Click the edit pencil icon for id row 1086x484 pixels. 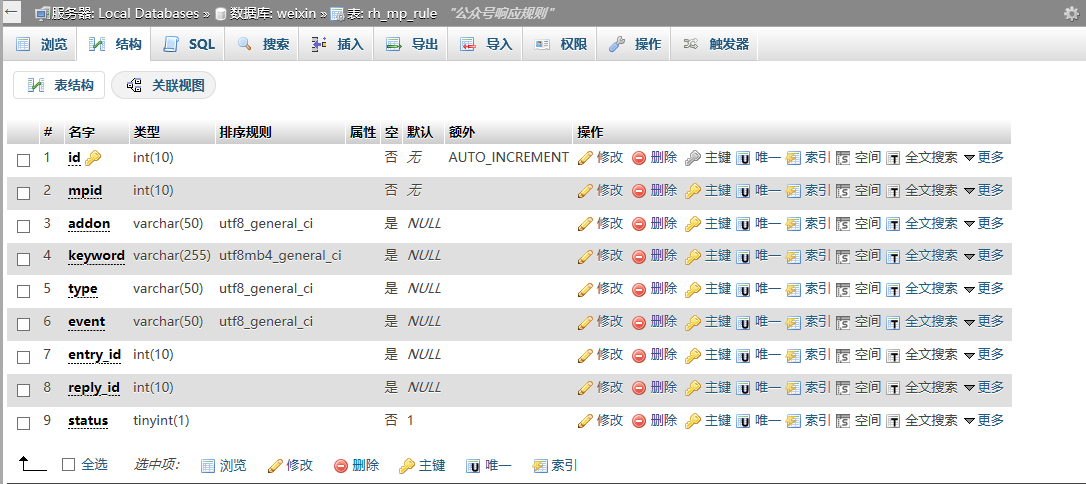pyautogui.click(x=585, y=158)
